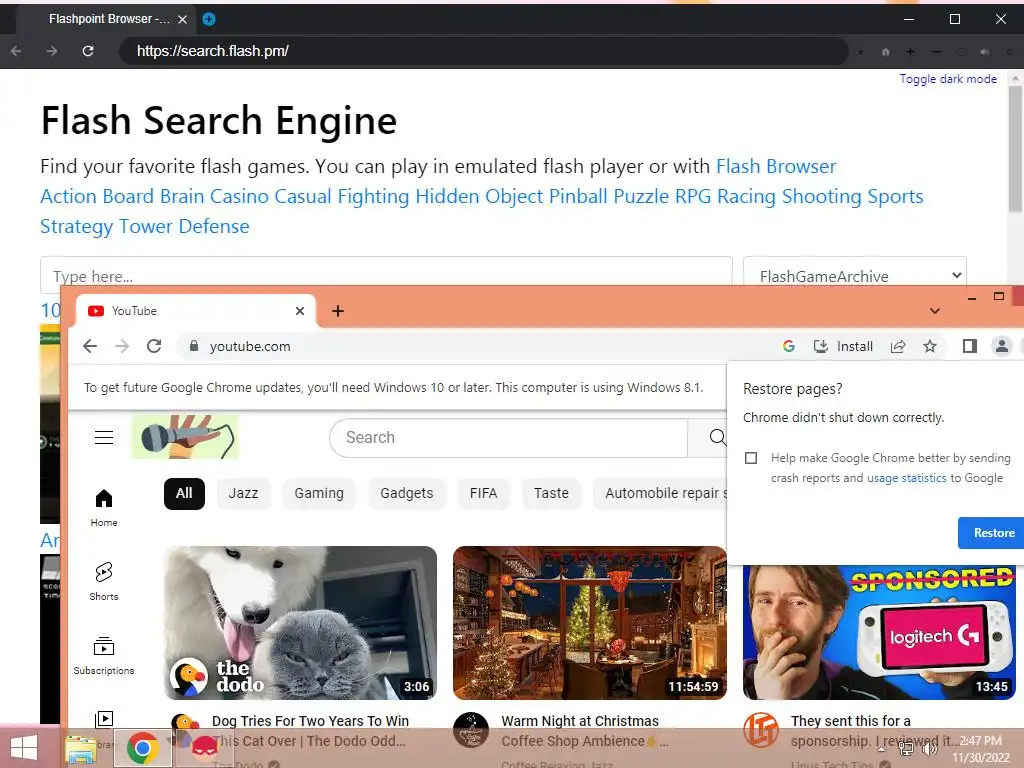Image resolution: width=1024 pixels, height=768 pixels.
Task: Go back in Flashpoint Browser
Action: tap(16, 51)
